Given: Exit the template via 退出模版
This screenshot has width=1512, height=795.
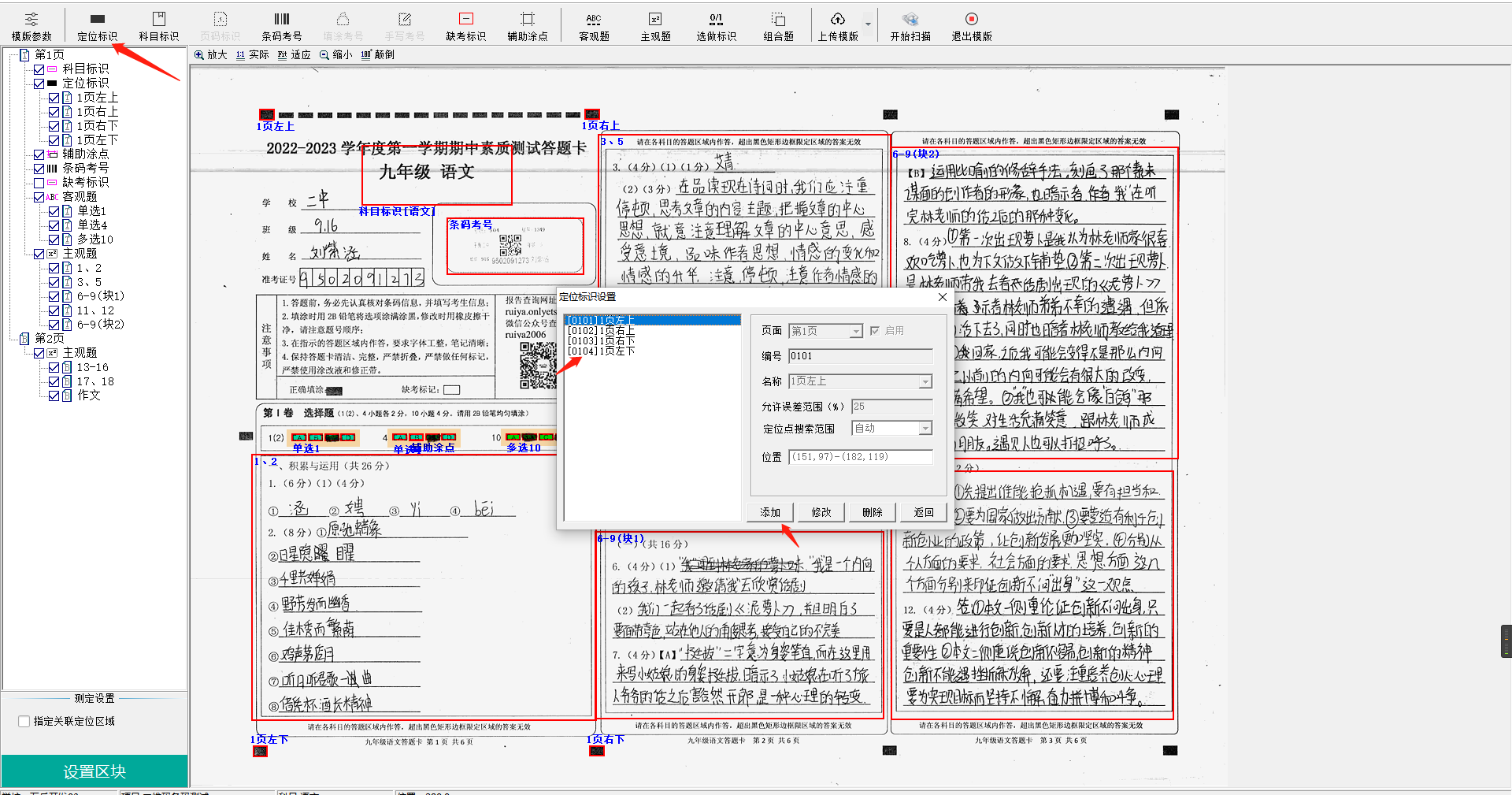Looking at the screenshot, I should pos(971,26).
